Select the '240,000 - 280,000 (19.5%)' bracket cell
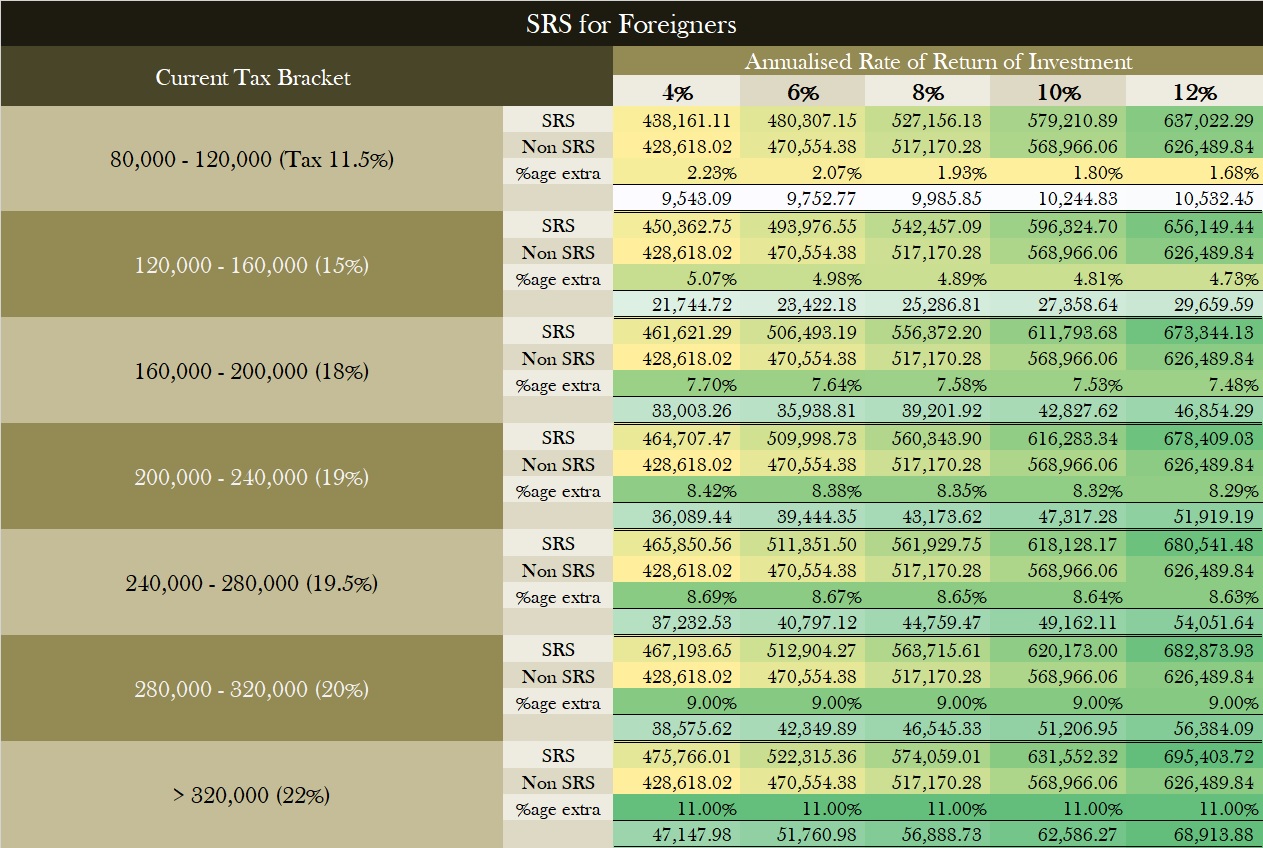Screen dimensions: 1263x848 coord(252,583)
